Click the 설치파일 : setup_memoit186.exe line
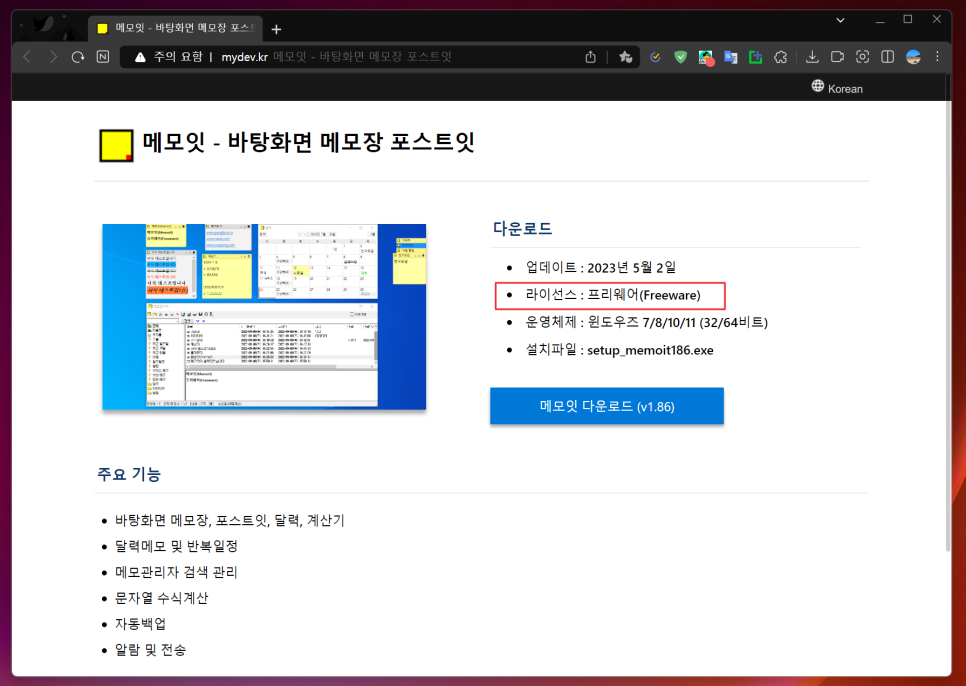 tap(619, 350)
